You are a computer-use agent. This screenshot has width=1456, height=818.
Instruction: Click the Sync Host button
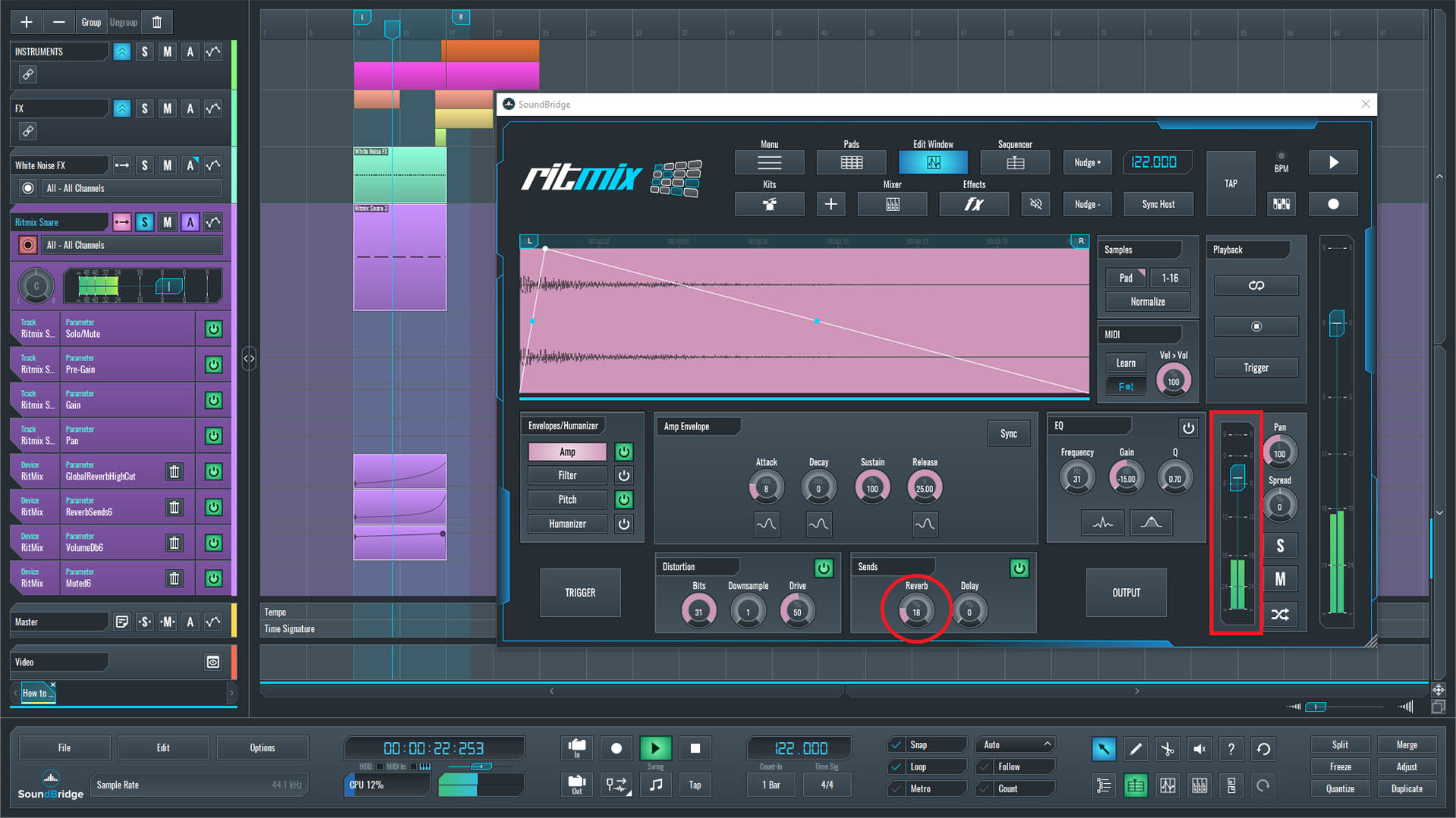1158,204
